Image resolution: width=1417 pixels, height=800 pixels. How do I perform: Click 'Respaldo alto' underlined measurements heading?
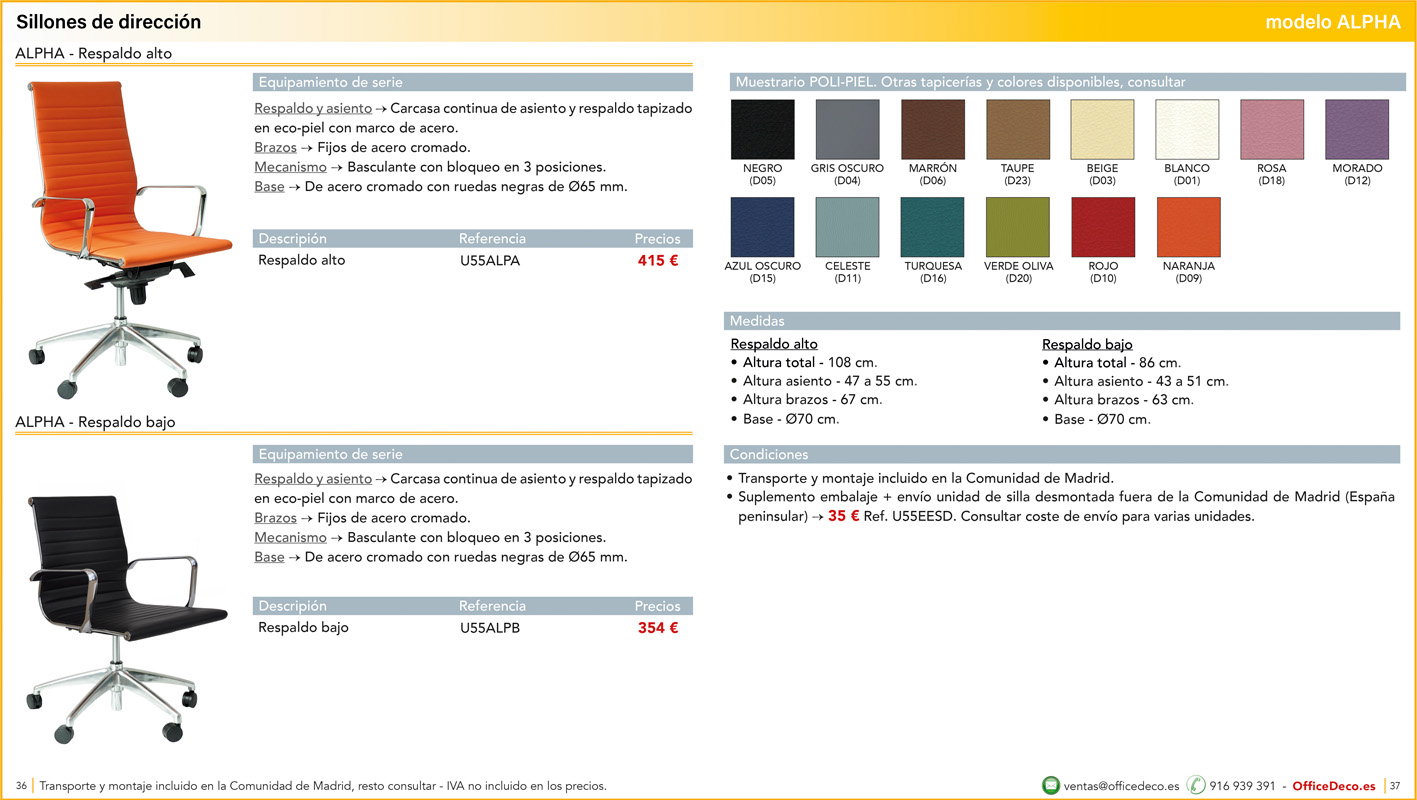[x=774, y=344]
